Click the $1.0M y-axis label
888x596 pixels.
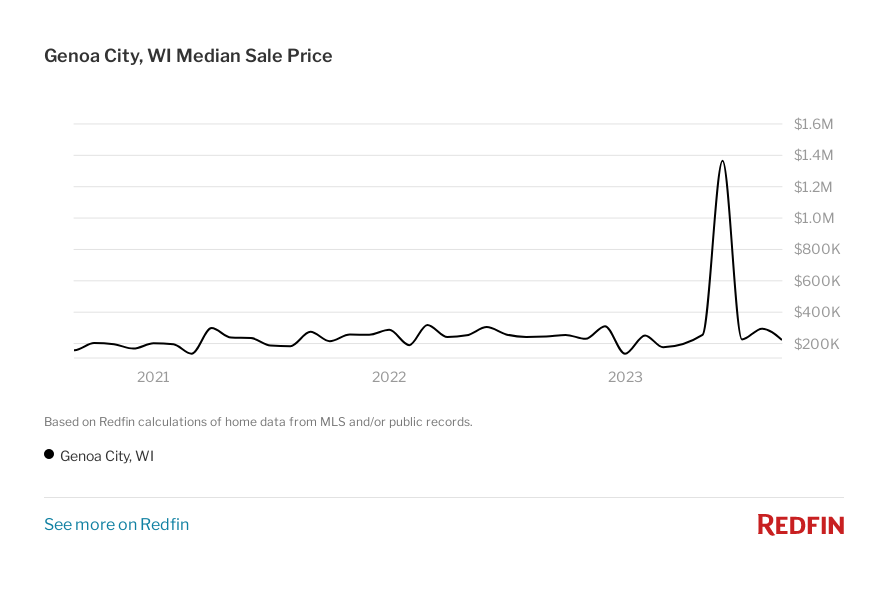pyautogui.click(x=813, y=218)
